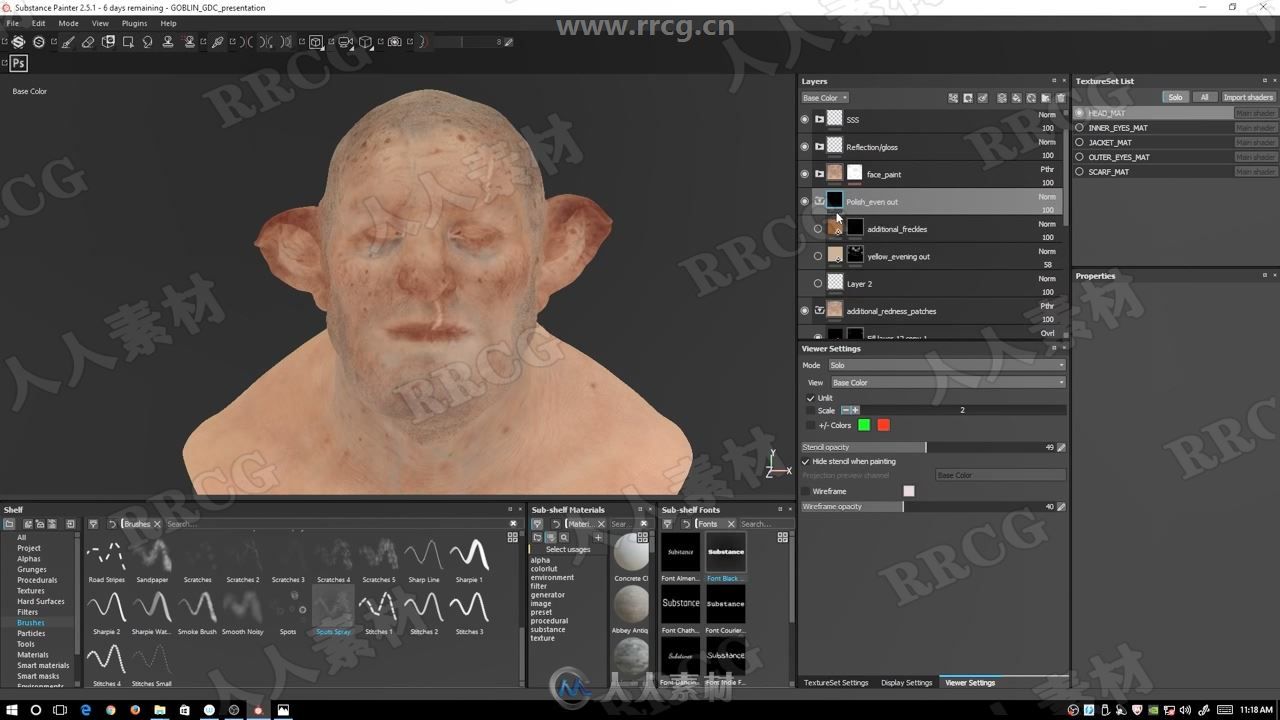1280x720 pixels.
Task: Choose the Smoke Brush preset
Action: [197, 610]
